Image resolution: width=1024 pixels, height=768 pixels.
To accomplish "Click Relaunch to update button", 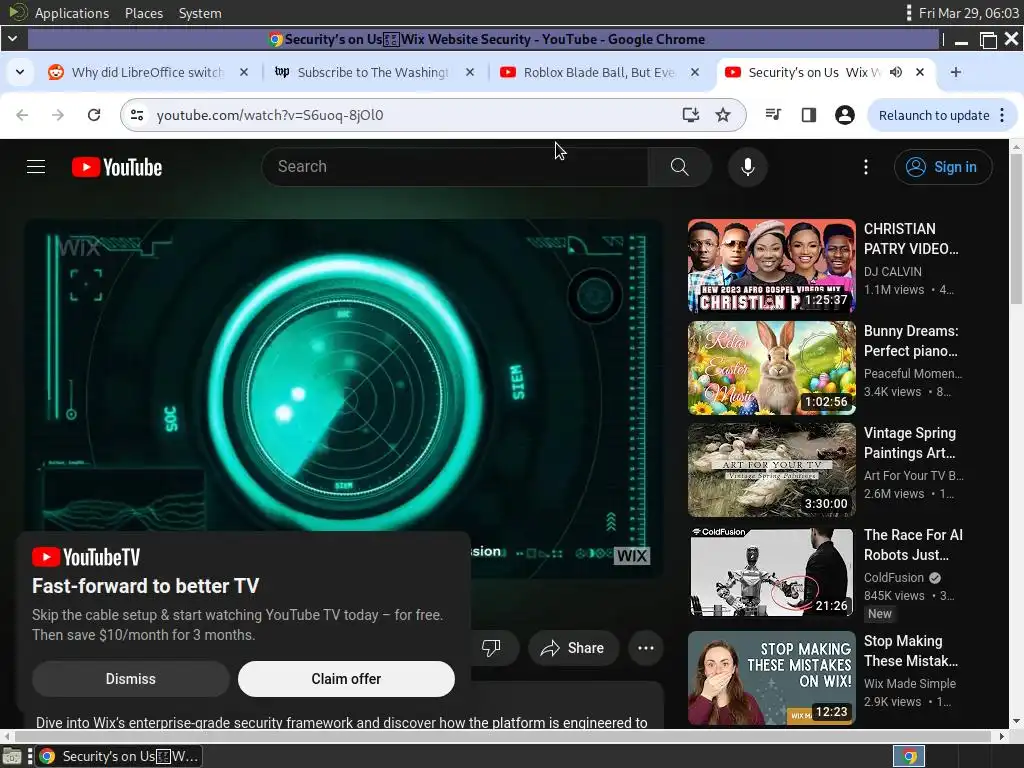I will (934, 115).
